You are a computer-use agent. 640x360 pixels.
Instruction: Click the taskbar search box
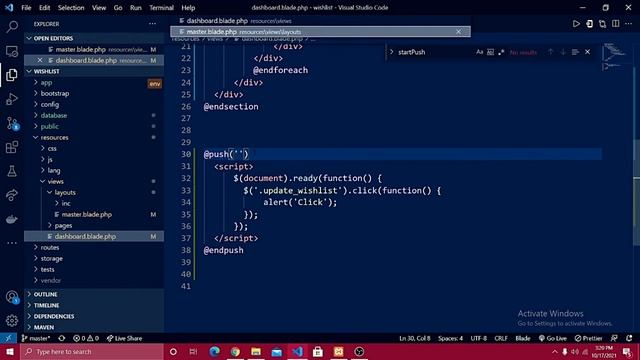[92, 352]
